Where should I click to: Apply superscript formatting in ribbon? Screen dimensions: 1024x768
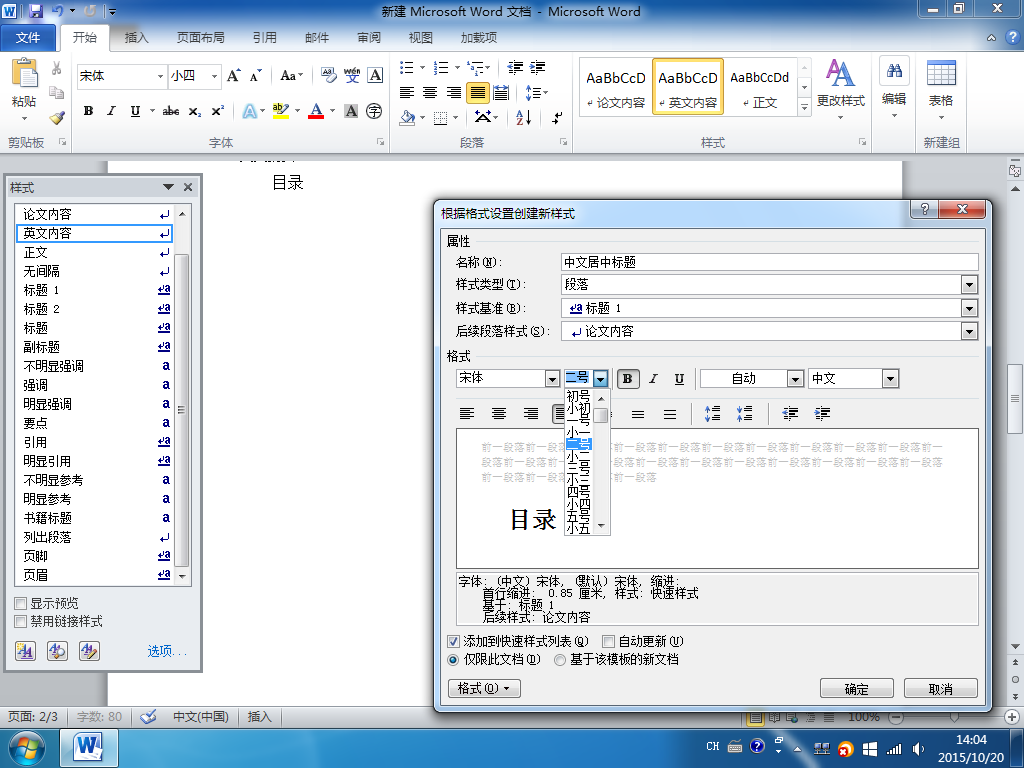(x=217, y=111)
